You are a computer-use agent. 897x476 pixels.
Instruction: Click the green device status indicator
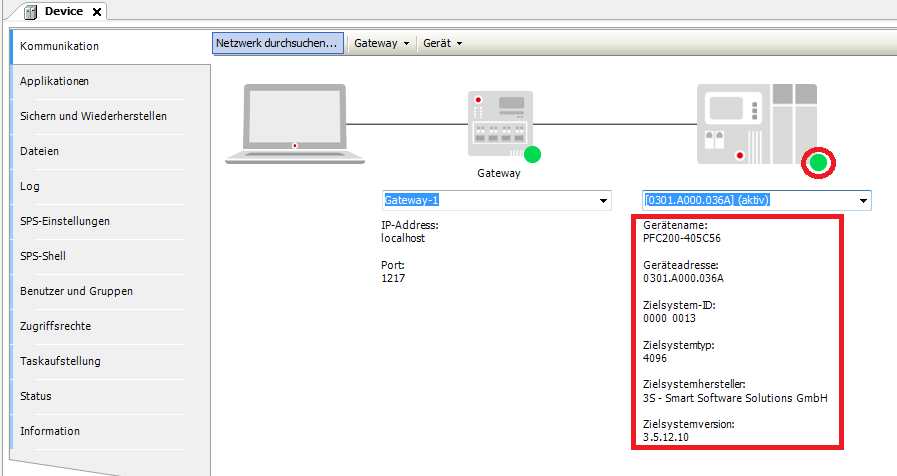820,162
